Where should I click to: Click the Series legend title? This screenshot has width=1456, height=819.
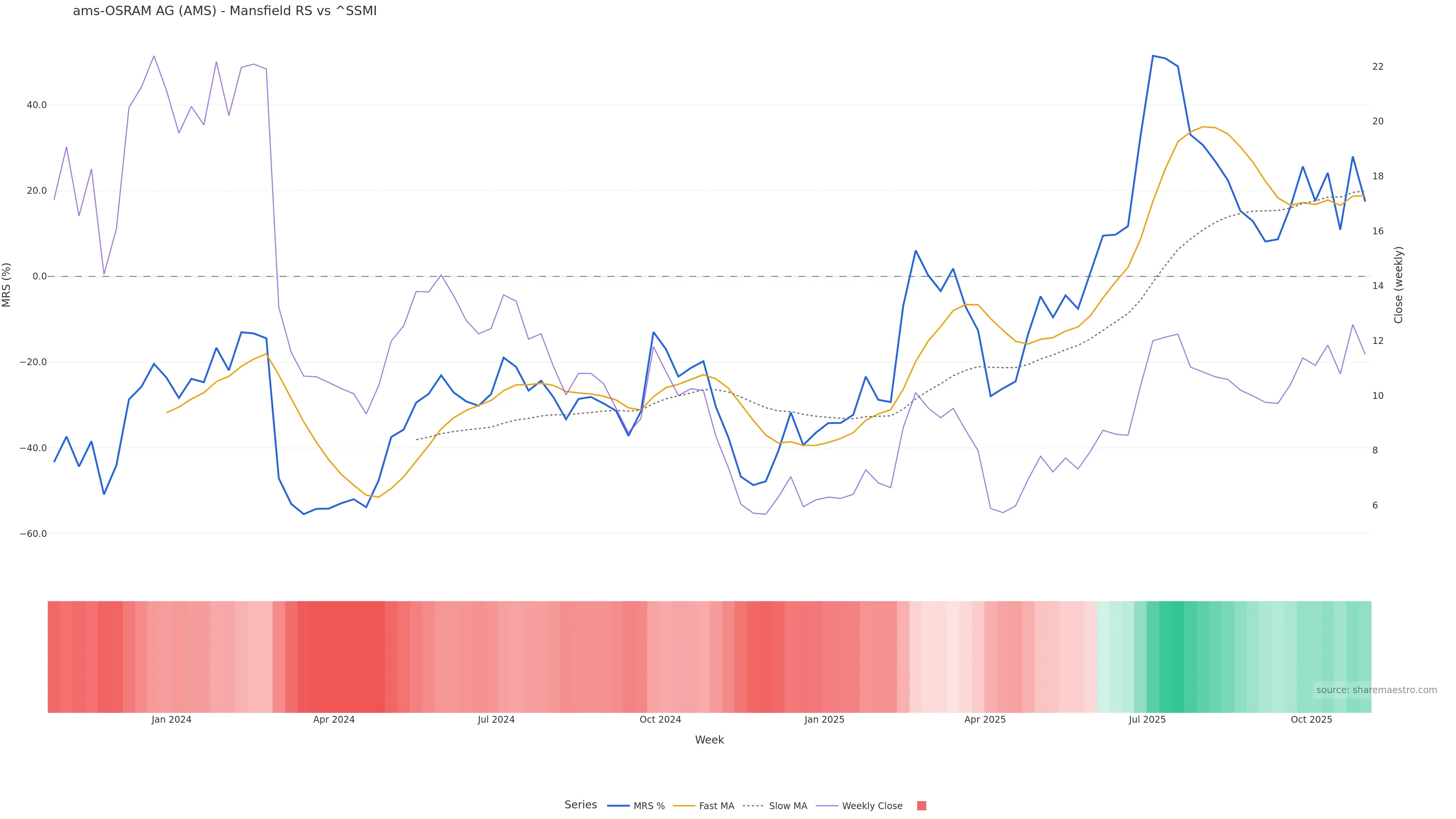581,805
